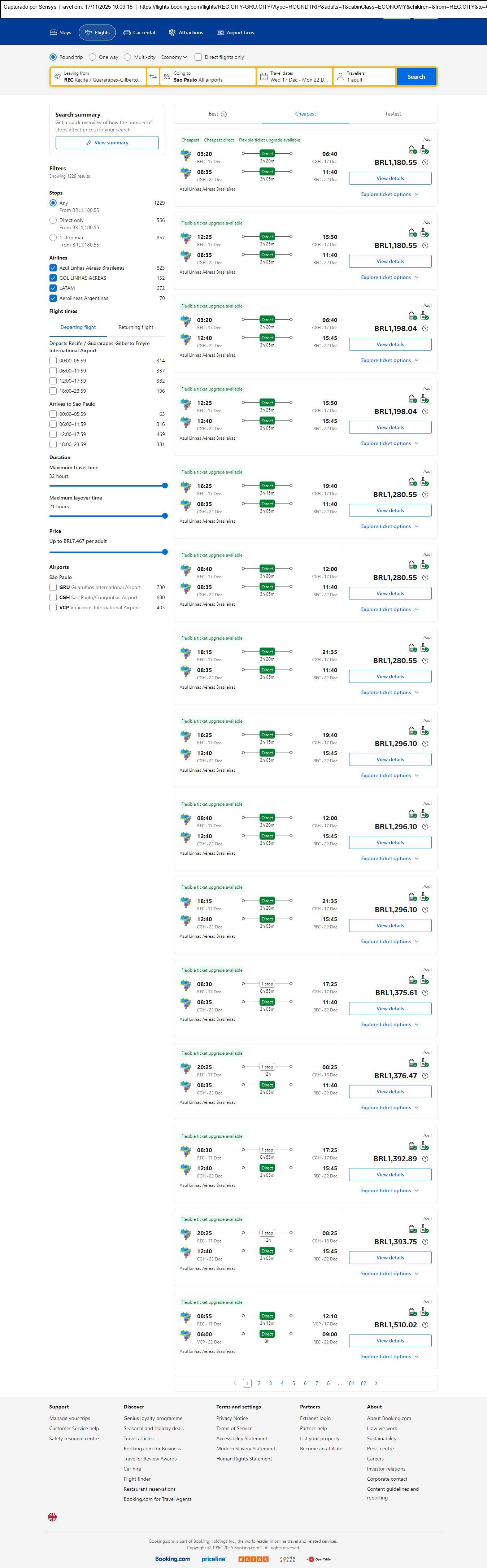Switch to the Fastest sorting tab
The width and height of the screenshot is (487, 1568).
click(393, 114)
